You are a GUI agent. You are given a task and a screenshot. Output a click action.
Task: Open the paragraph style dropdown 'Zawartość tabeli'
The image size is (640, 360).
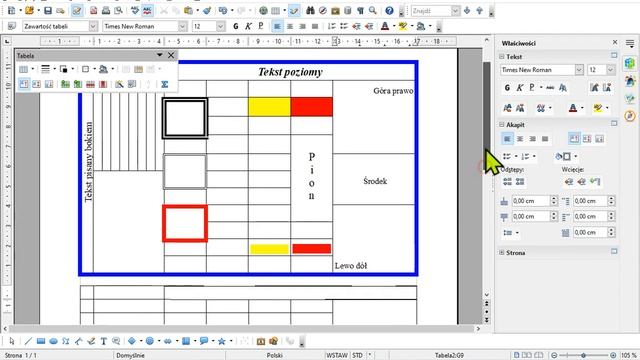[93, 26]
